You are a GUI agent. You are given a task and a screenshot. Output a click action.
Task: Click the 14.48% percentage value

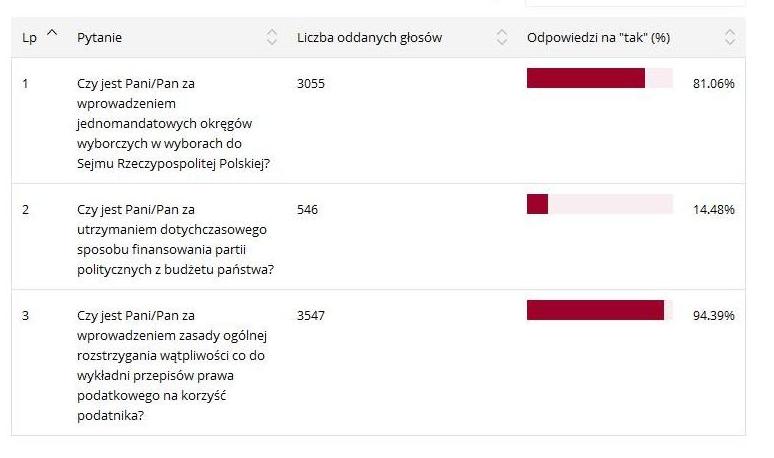pyautogui.click(x=713, y=209)
